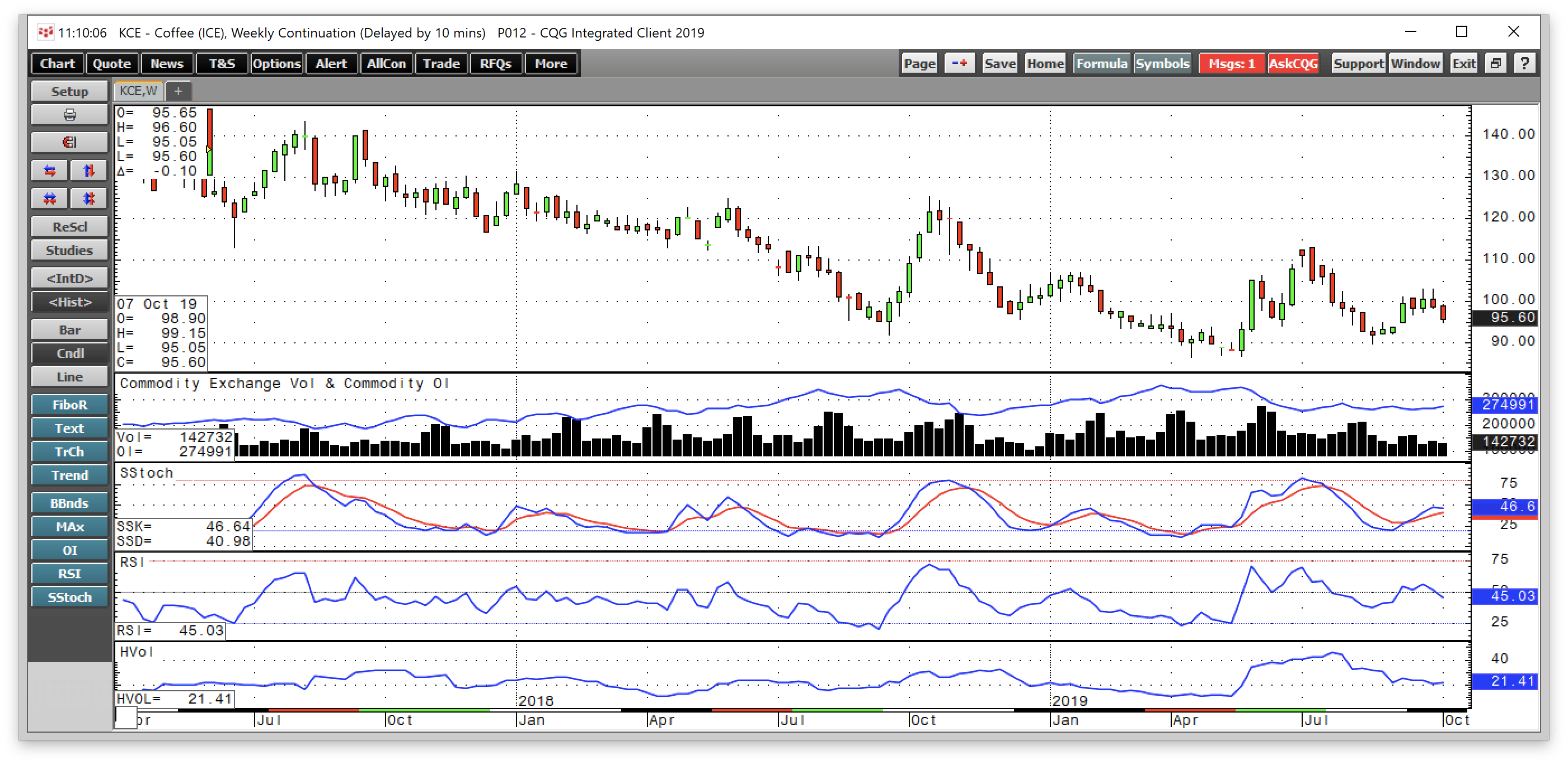This screenshot has width=1568, height=764.
Task: Select the Text annotation tool
Action: tap(69, 429)
